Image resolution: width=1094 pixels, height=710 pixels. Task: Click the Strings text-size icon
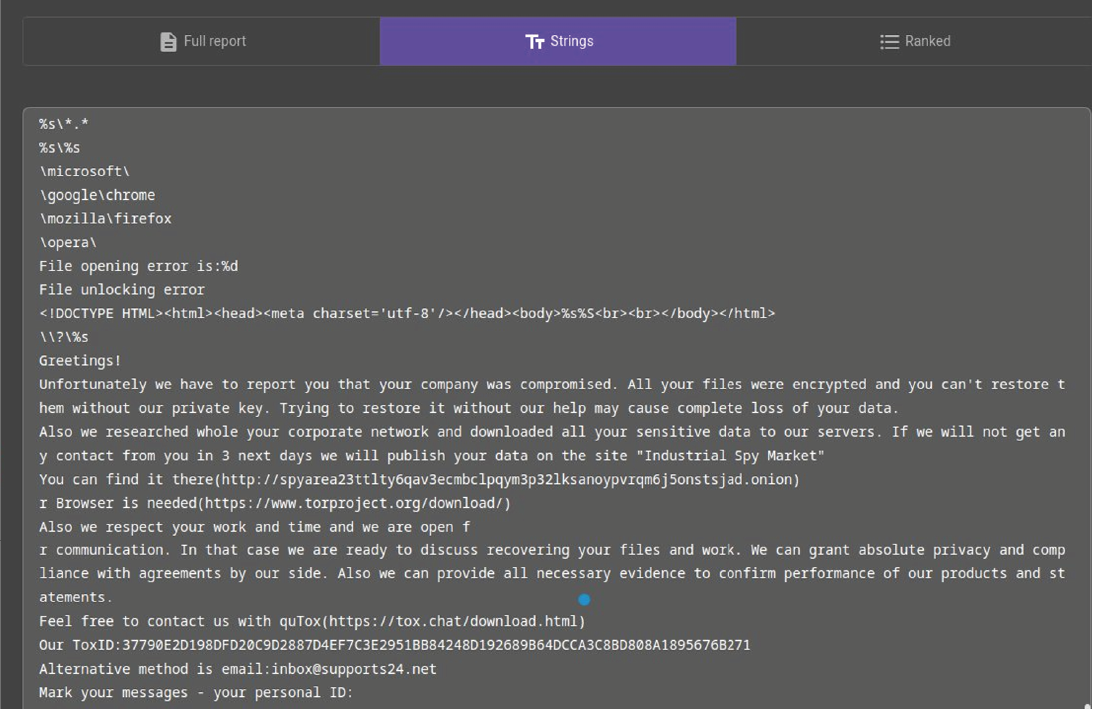click(x=534, y=42)
